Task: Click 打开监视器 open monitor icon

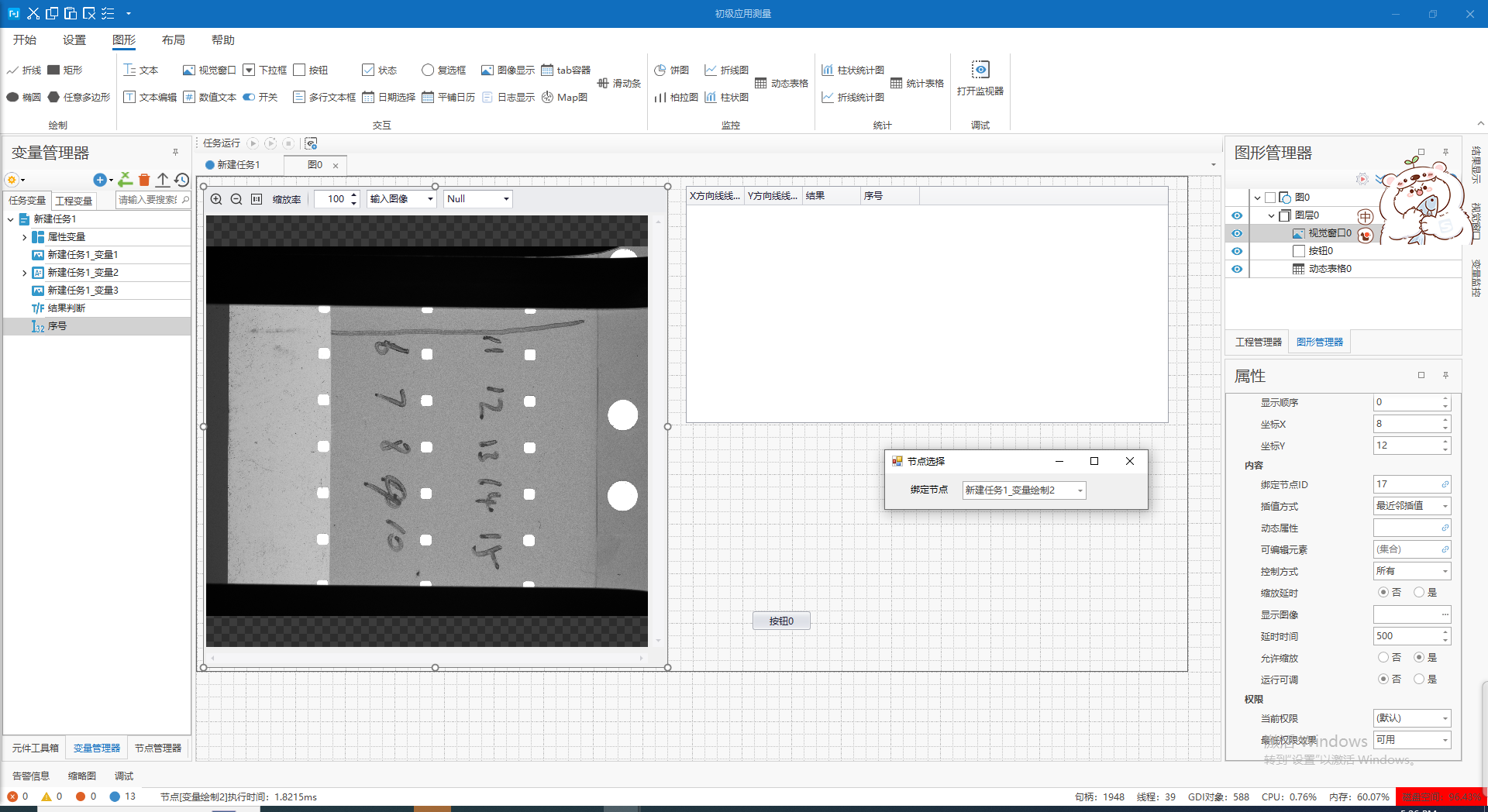Action: click(980, 70)
